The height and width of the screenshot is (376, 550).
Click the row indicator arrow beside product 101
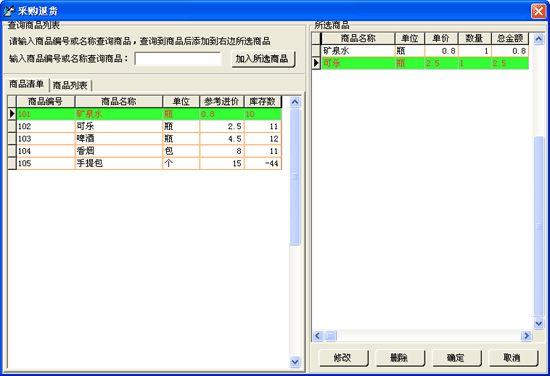tap(12, 114)
